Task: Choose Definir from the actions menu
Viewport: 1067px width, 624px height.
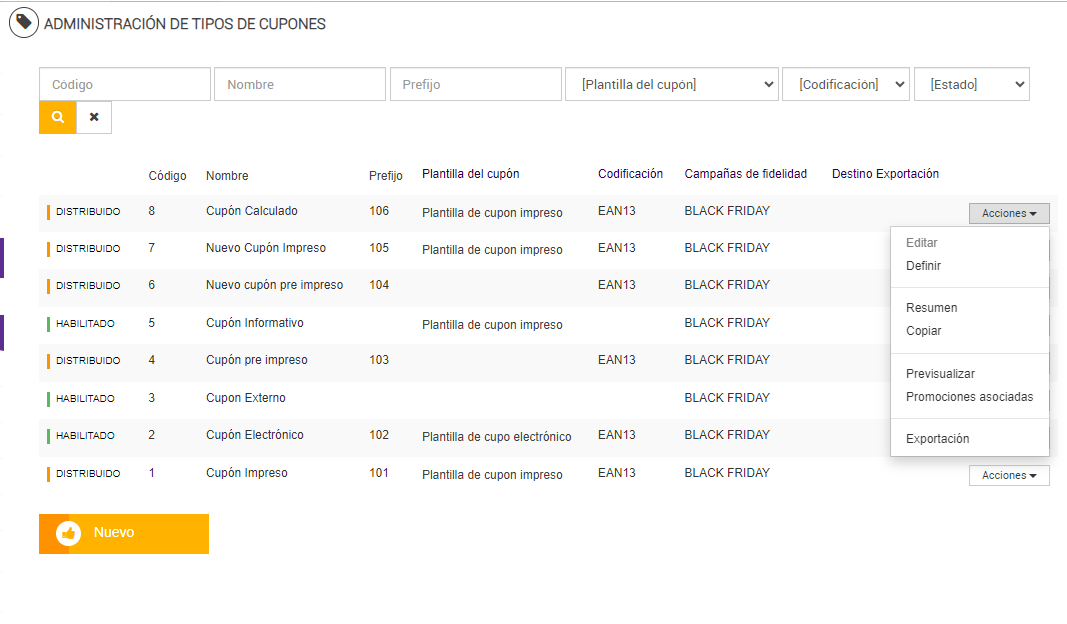Action: [923, 266]
